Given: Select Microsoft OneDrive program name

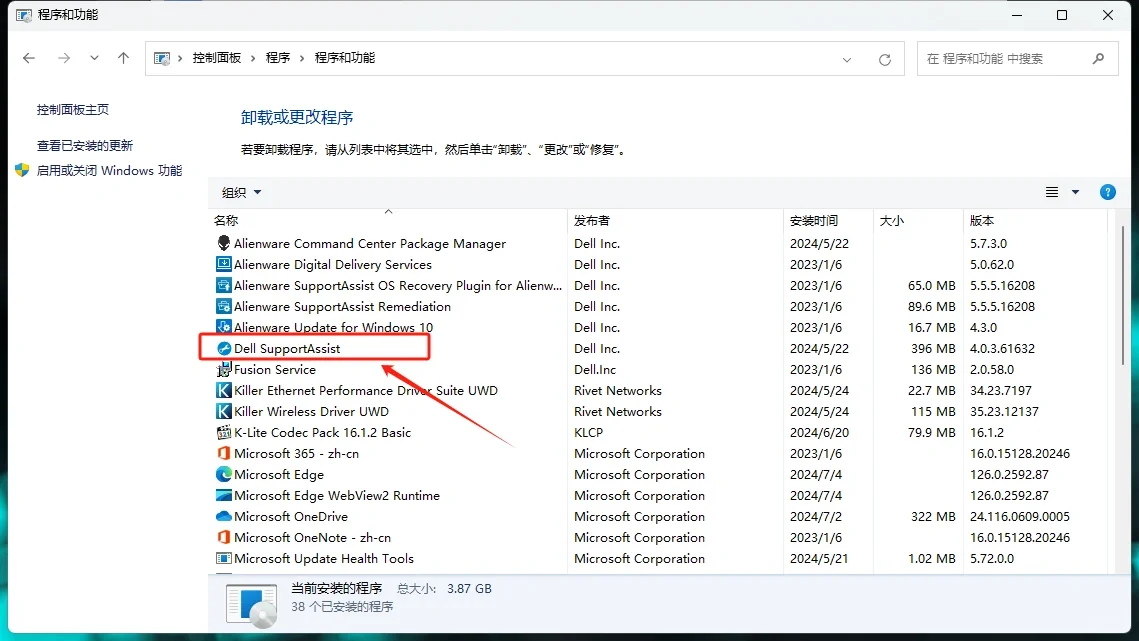Looking at the screenshot, I should 291,517.
